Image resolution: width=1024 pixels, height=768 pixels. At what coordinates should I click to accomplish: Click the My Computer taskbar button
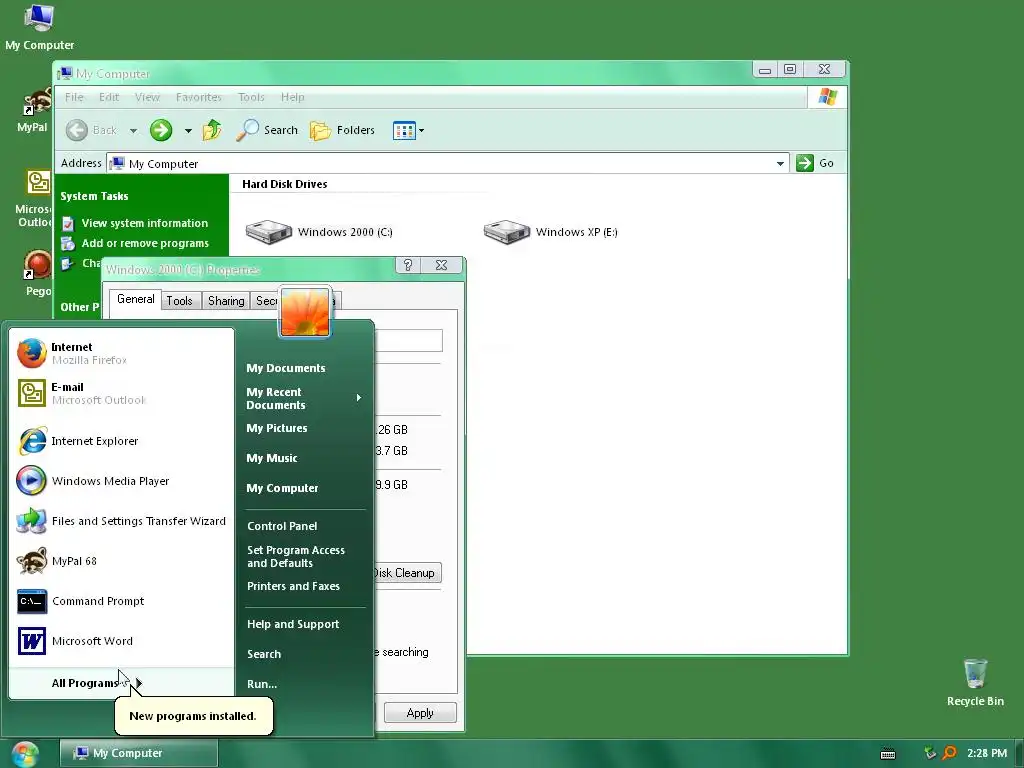138,754
